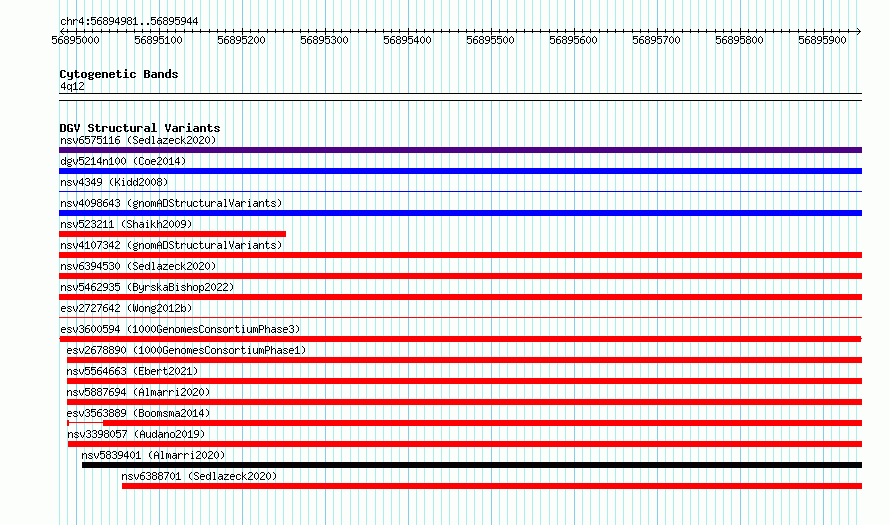Click nsv5839401 (Almarri2020) label
Viewport: 890px width, 525px height.
tap(153, 455)
